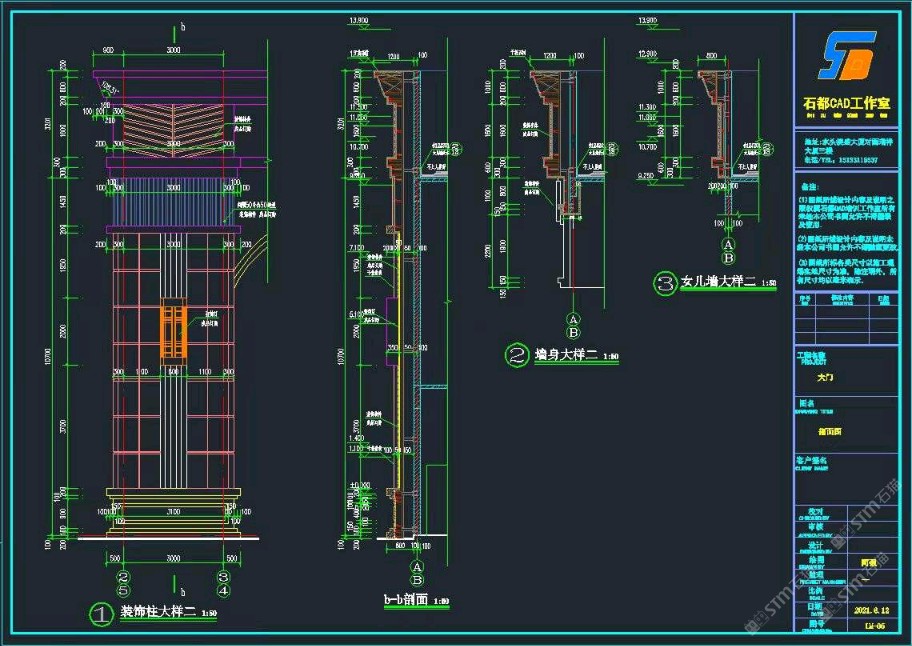Viewport: 912px width, 646px height.
Task: Click axis bubble 4 under the column elevation
Action: 224,591
